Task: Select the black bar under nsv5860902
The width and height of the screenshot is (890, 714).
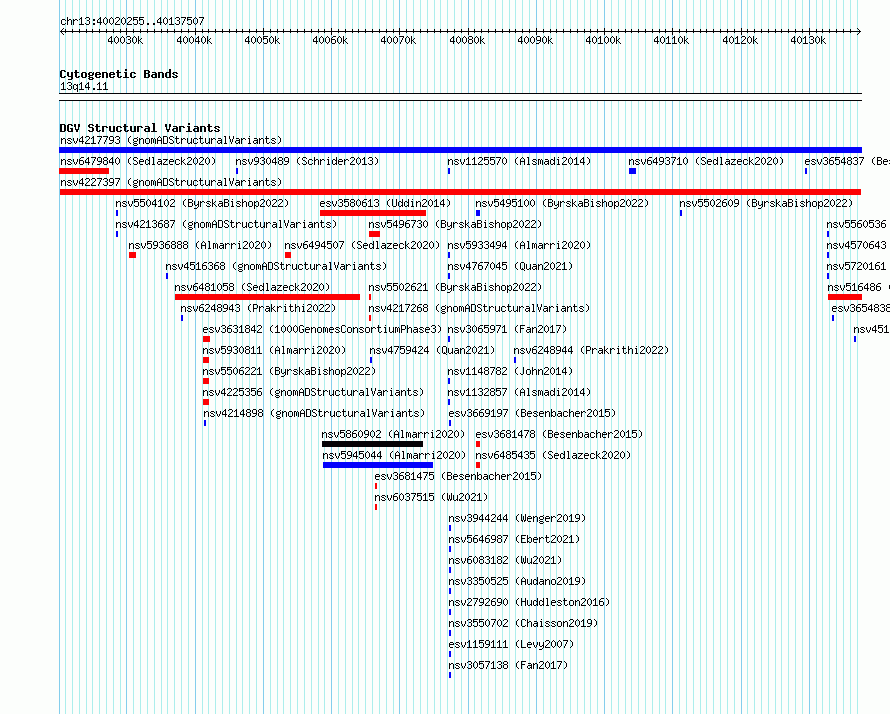Action: pos(372,444)
